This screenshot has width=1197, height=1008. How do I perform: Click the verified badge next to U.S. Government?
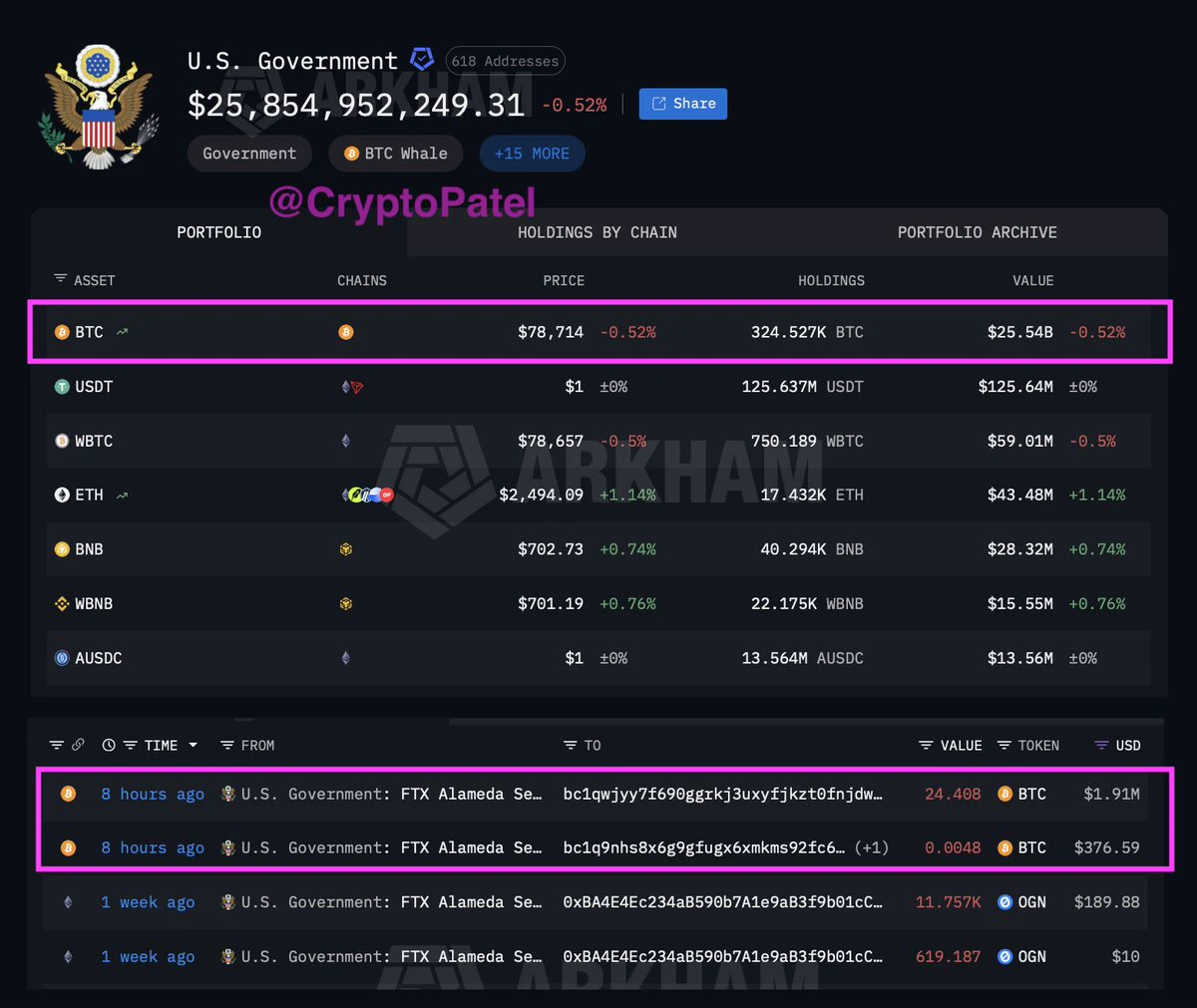click(422, 60)
